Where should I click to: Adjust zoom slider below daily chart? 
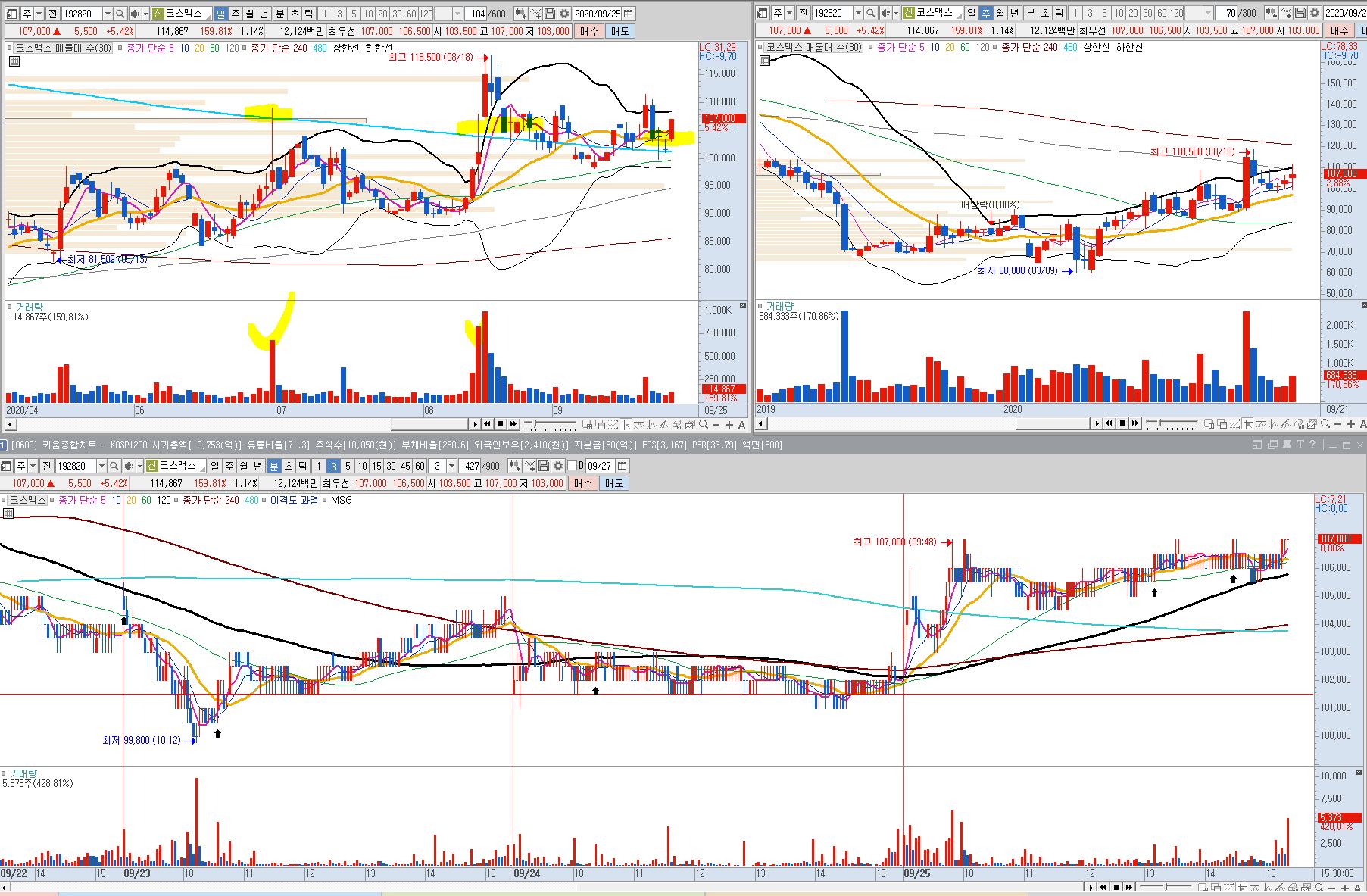[x=550, y=424]
